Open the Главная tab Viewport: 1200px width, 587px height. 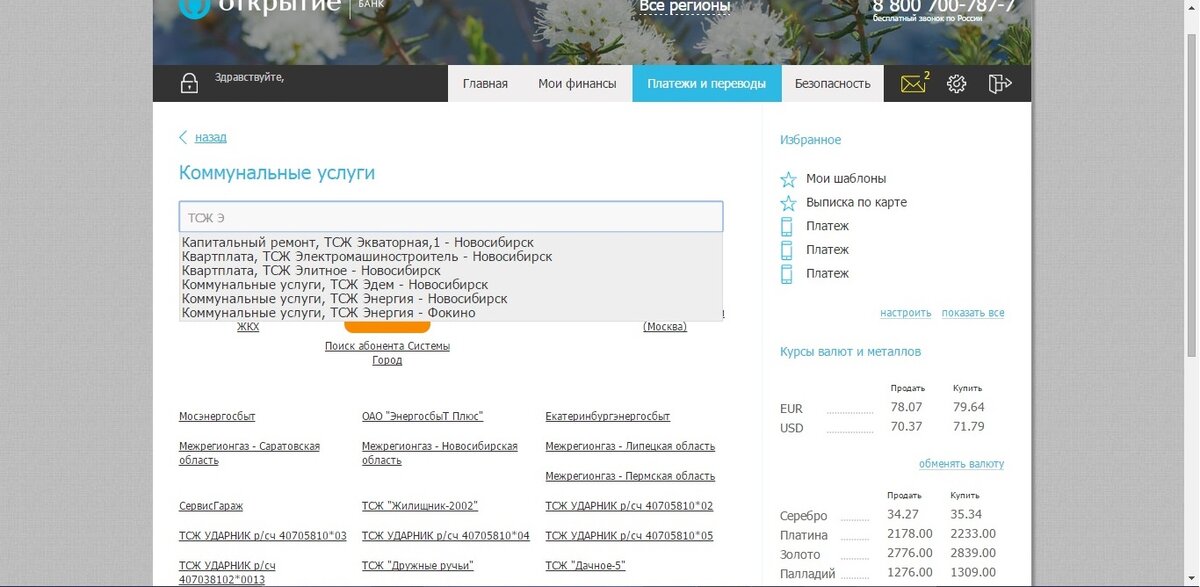coord(485,84)
